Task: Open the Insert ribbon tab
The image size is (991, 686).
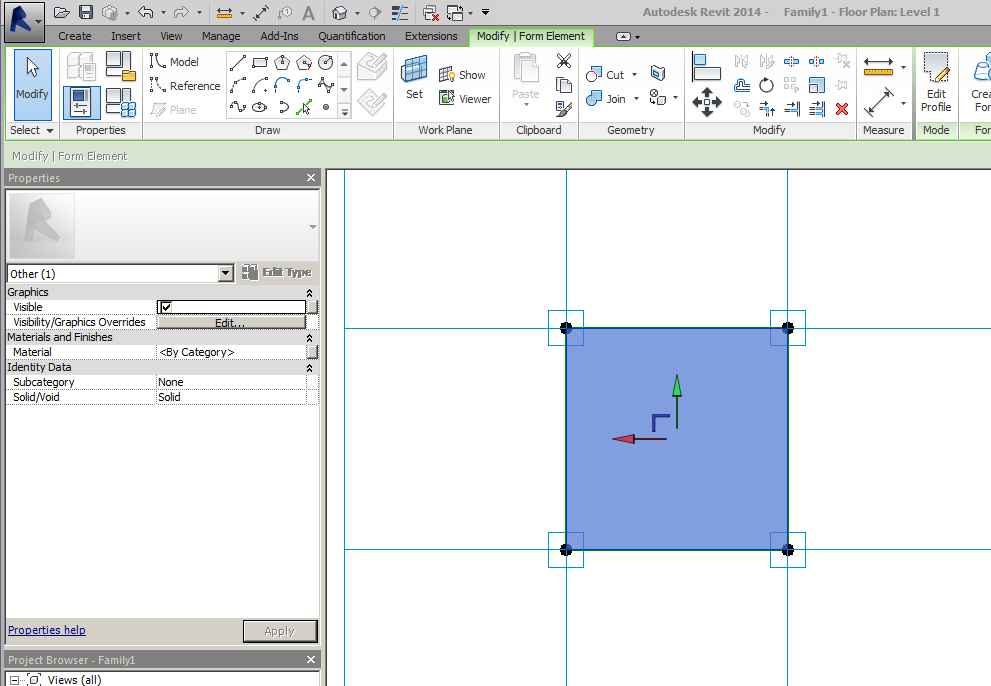Action: coord(126,36)
